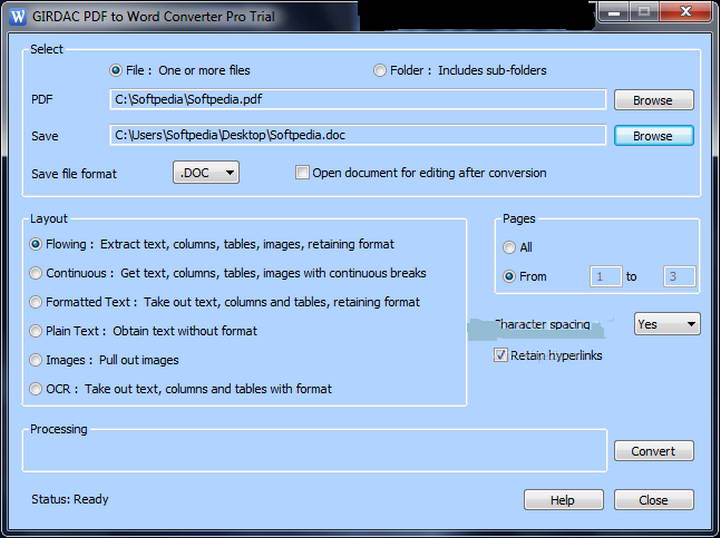Open Help
This screenshot has height=538, width=720.
563,499
